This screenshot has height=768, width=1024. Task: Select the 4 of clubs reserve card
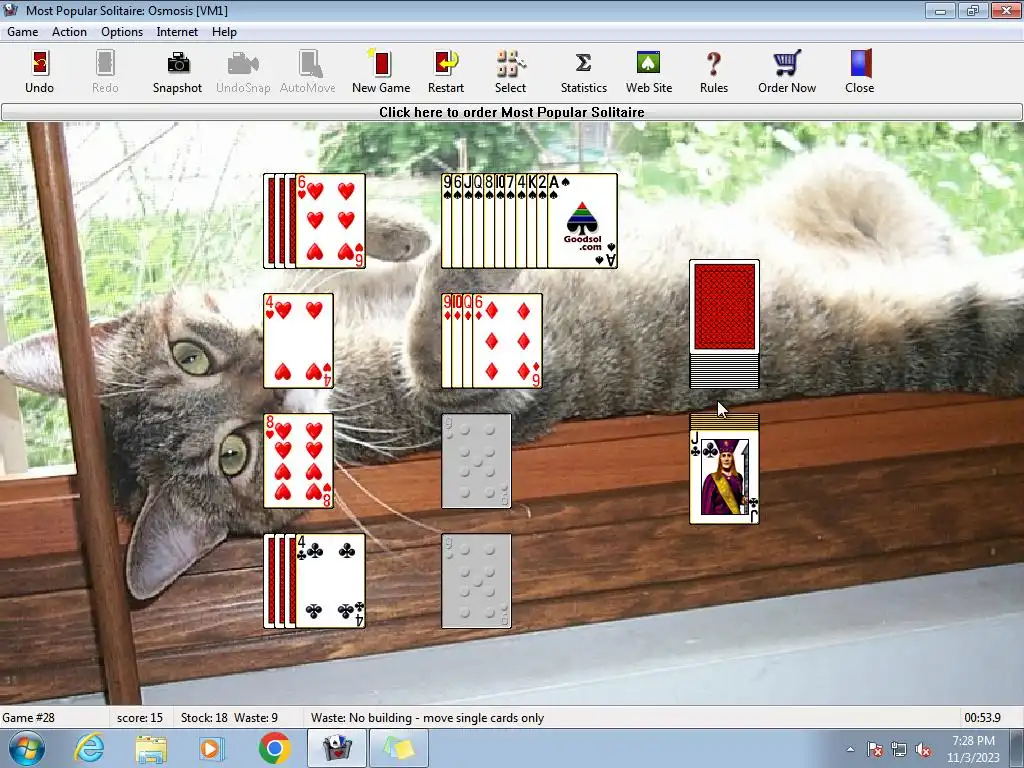tap(330, 581)
